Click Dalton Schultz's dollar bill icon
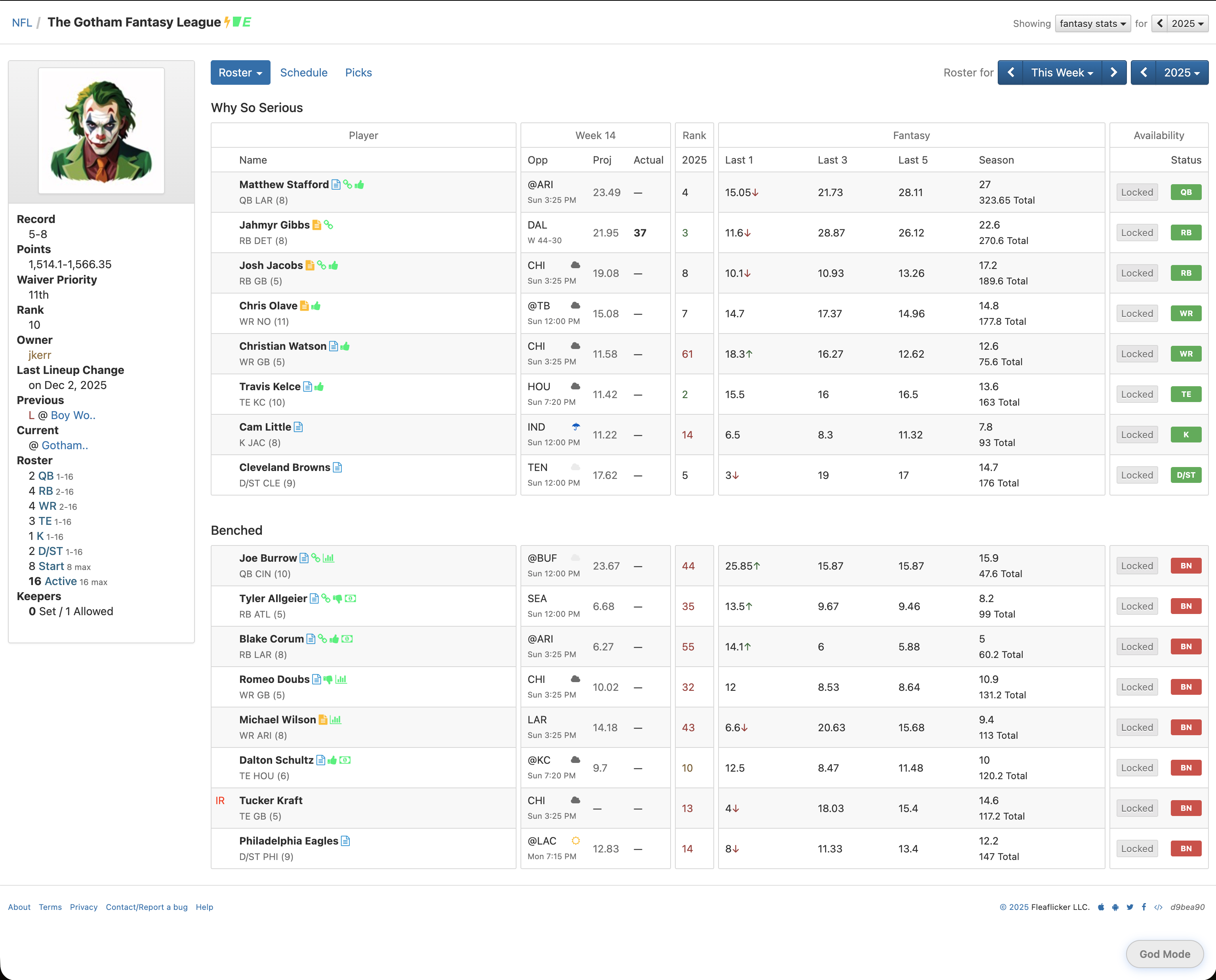Screen dimensions: 1216x980 point(345,761)
